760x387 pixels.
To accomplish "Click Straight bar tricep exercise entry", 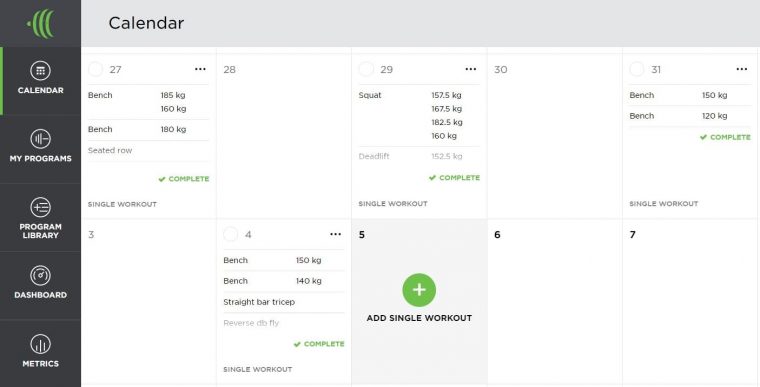I will coord(284,302).
